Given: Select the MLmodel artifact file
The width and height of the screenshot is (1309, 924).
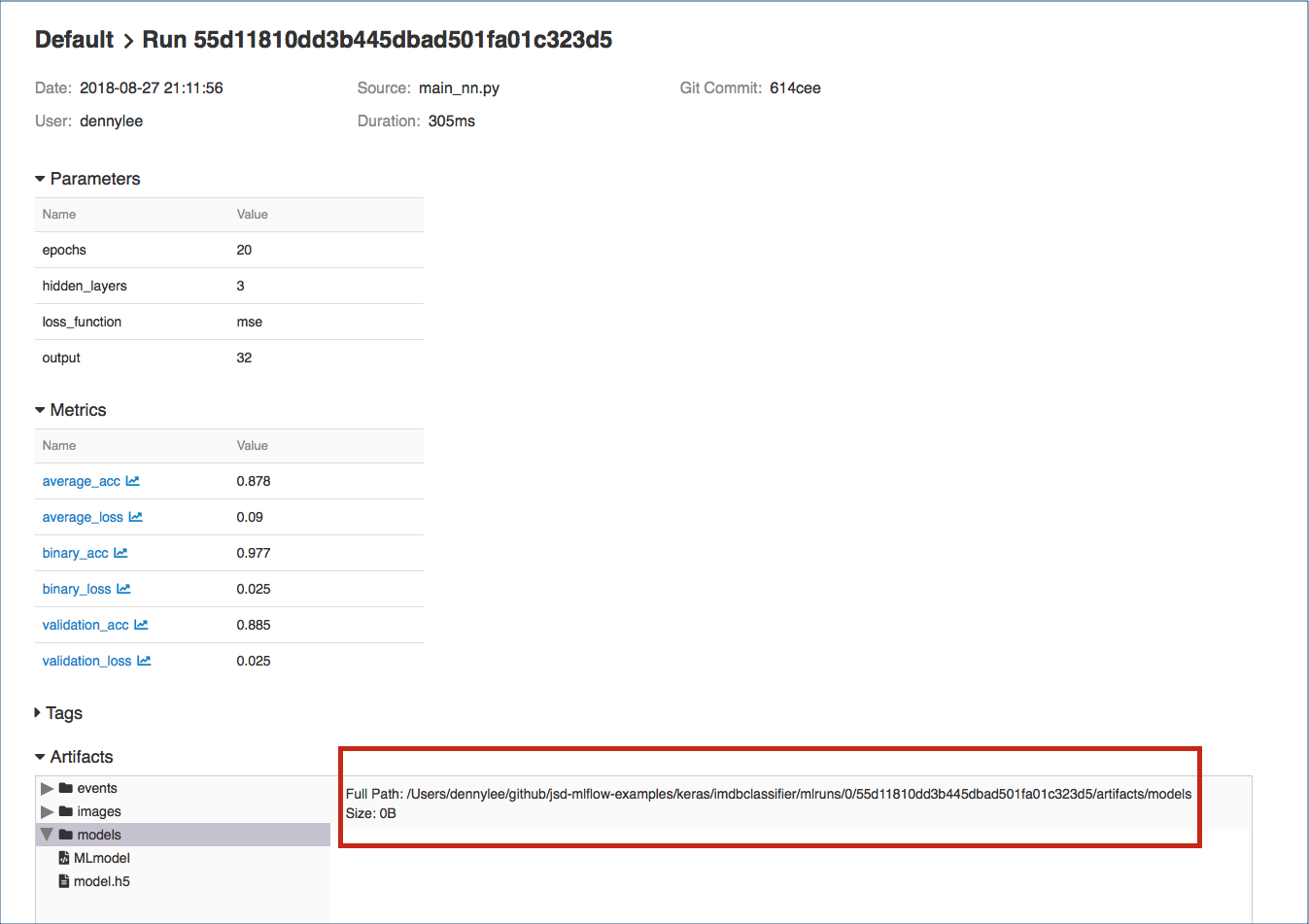Looking at the screenshot, I should [102, 858].
